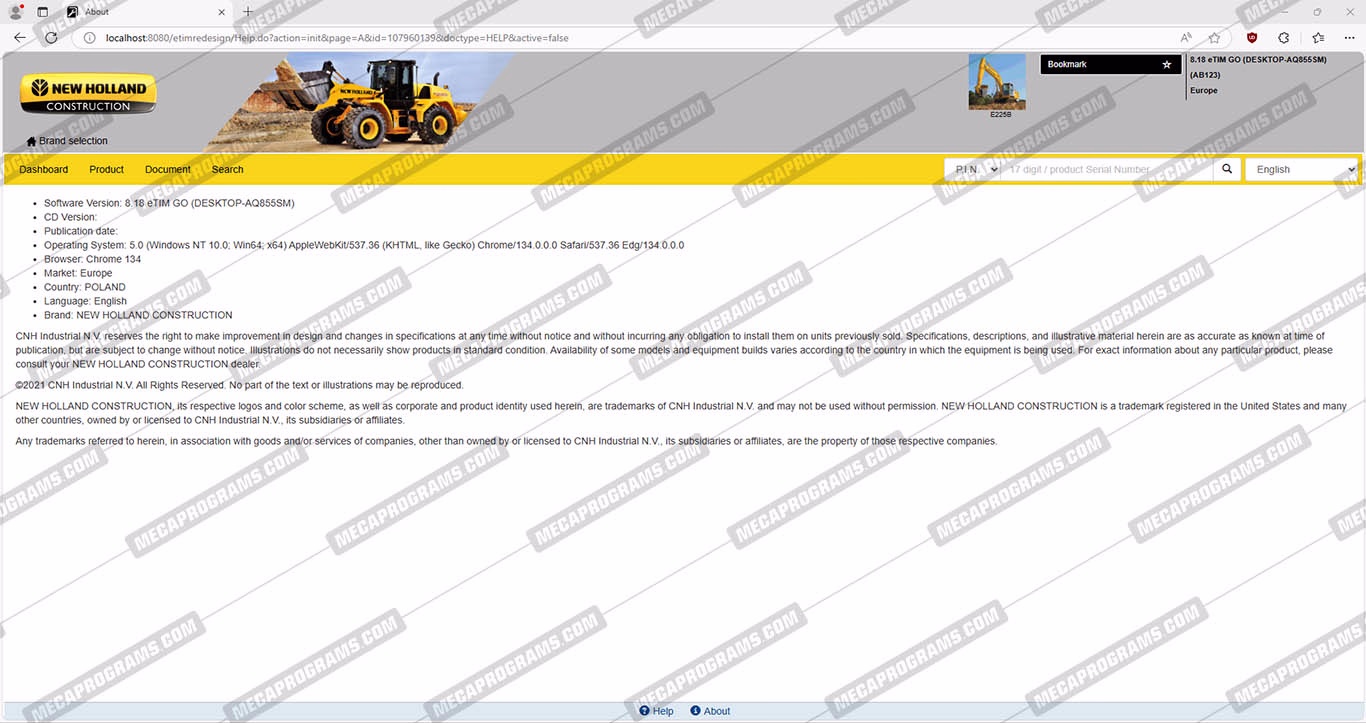The height and width of the screenshot is (723, 1366).
Task: Click the site information icon in address bar
Action: (89, 38)
